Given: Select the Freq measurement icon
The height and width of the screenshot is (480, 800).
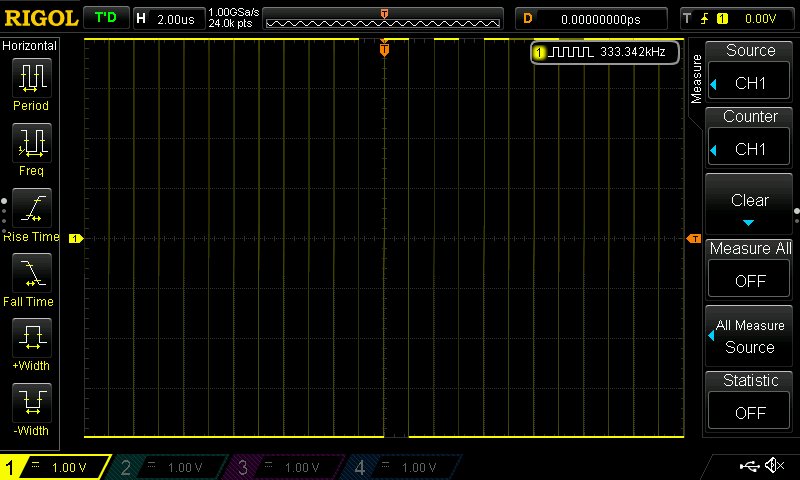Looking at the screenshot, I should (x=31, y=143).
